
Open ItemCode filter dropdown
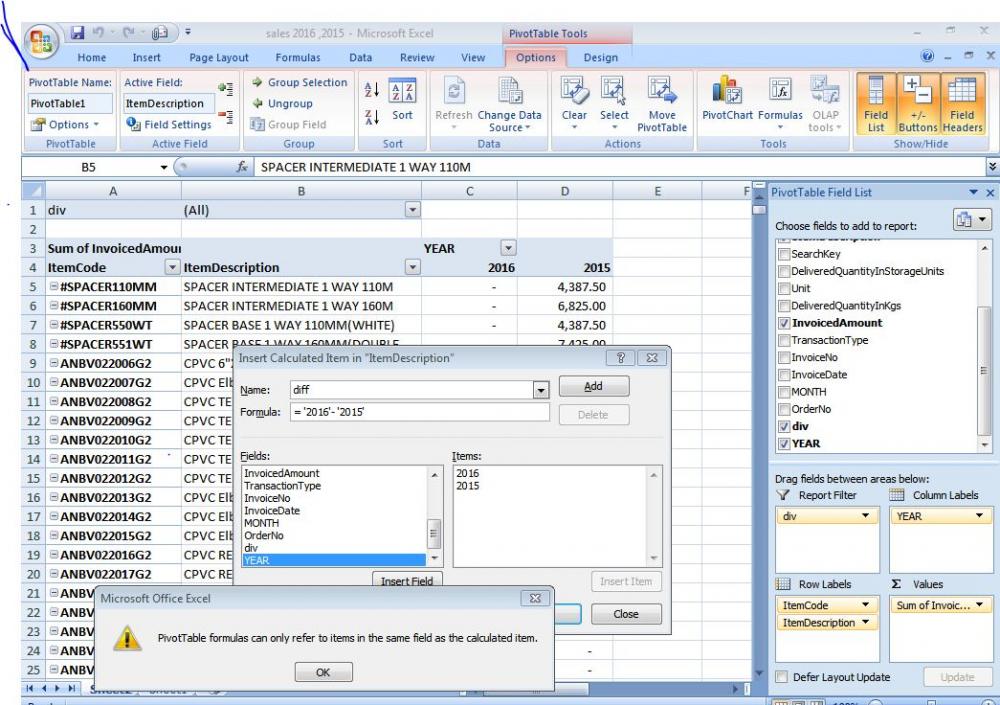coord(172,267)
